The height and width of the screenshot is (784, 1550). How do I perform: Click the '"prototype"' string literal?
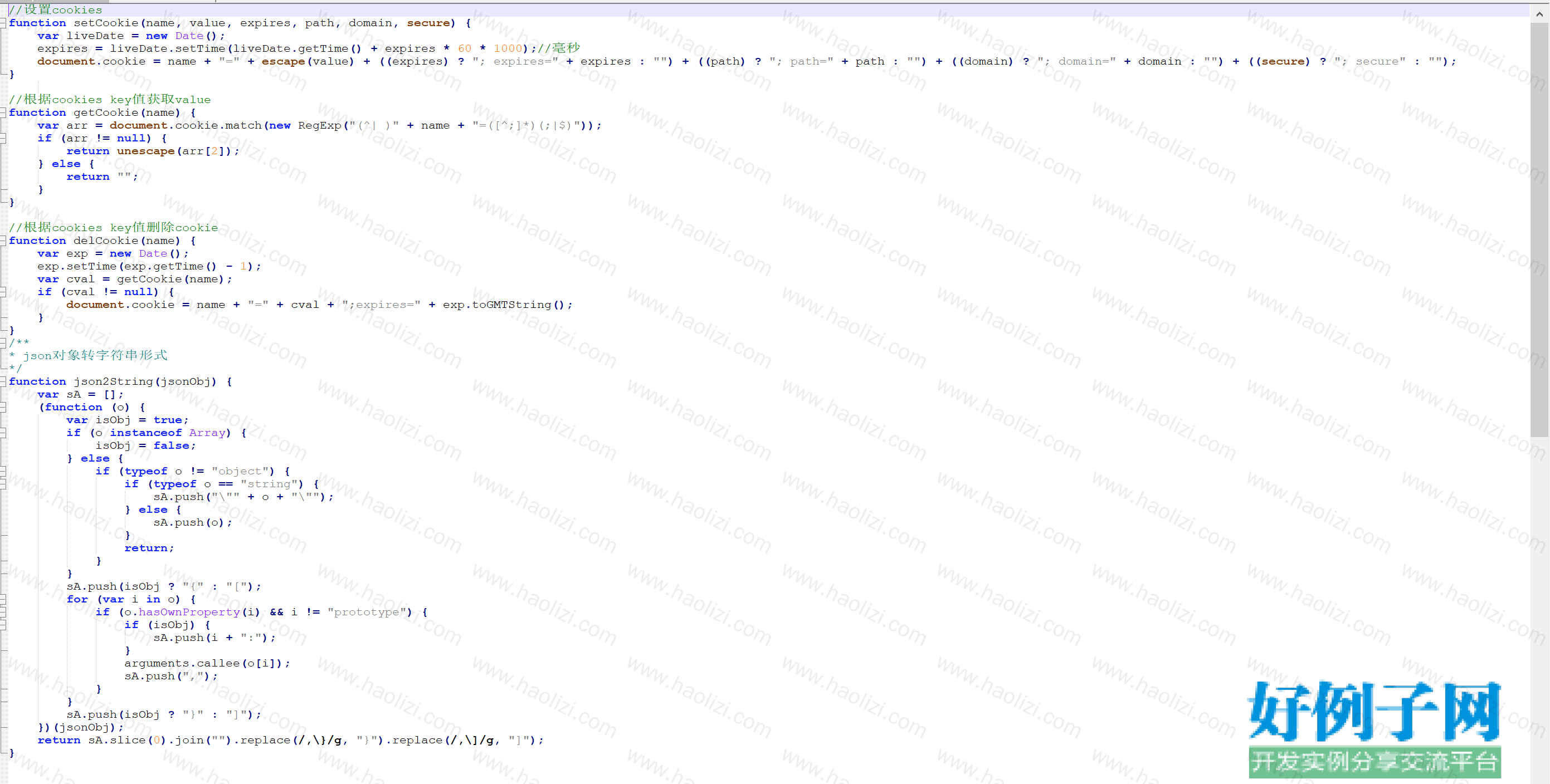[x=367, y=611]
